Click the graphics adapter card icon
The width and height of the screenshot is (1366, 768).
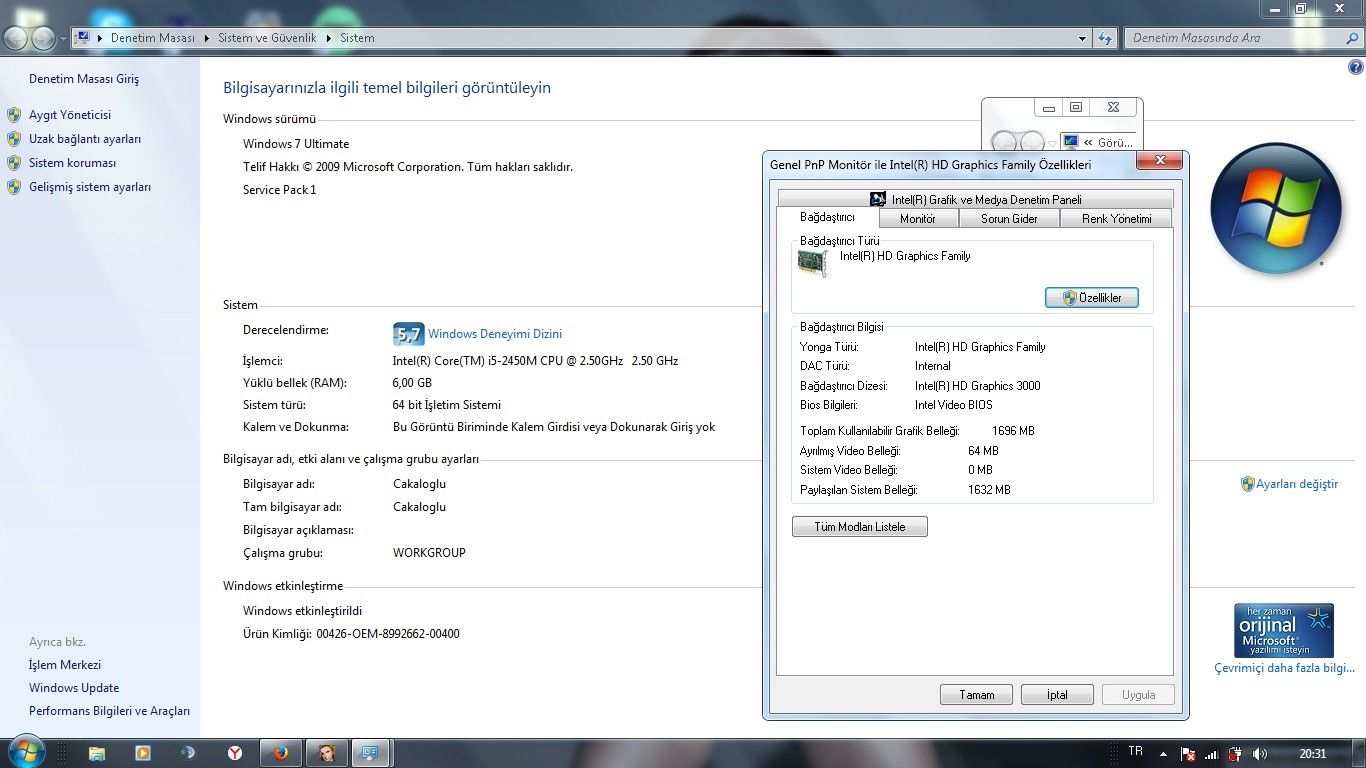(812, 262)
